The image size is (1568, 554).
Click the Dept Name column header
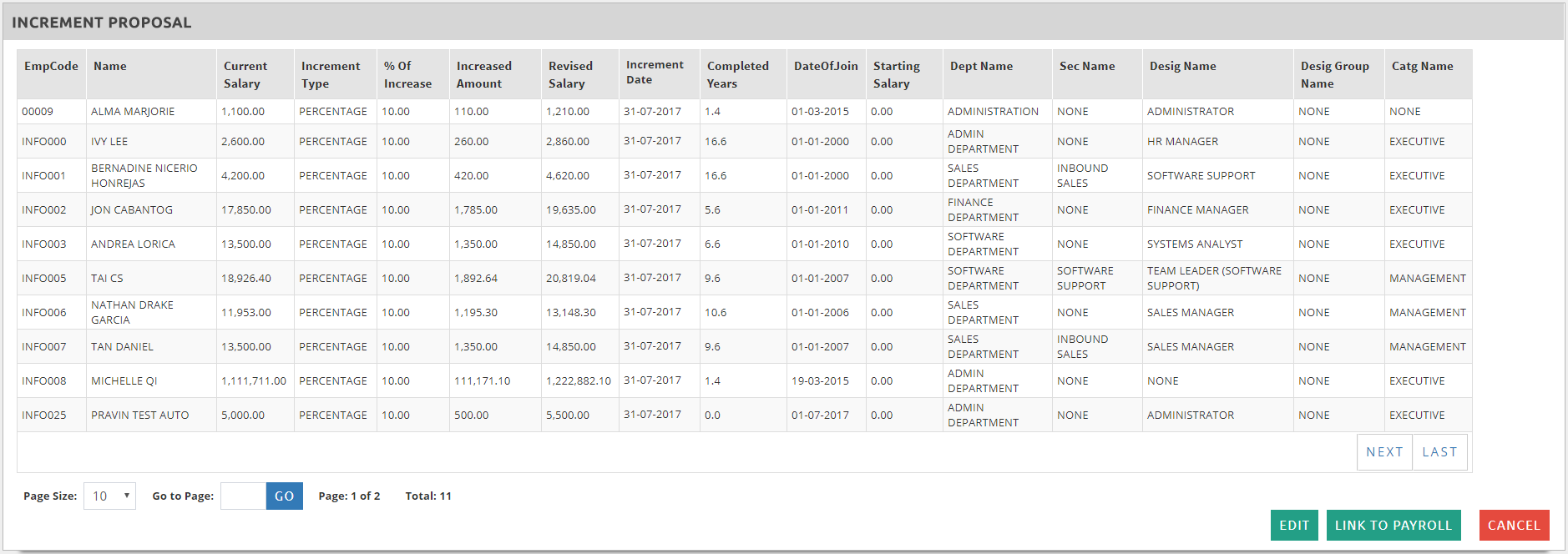click(981, 67)
